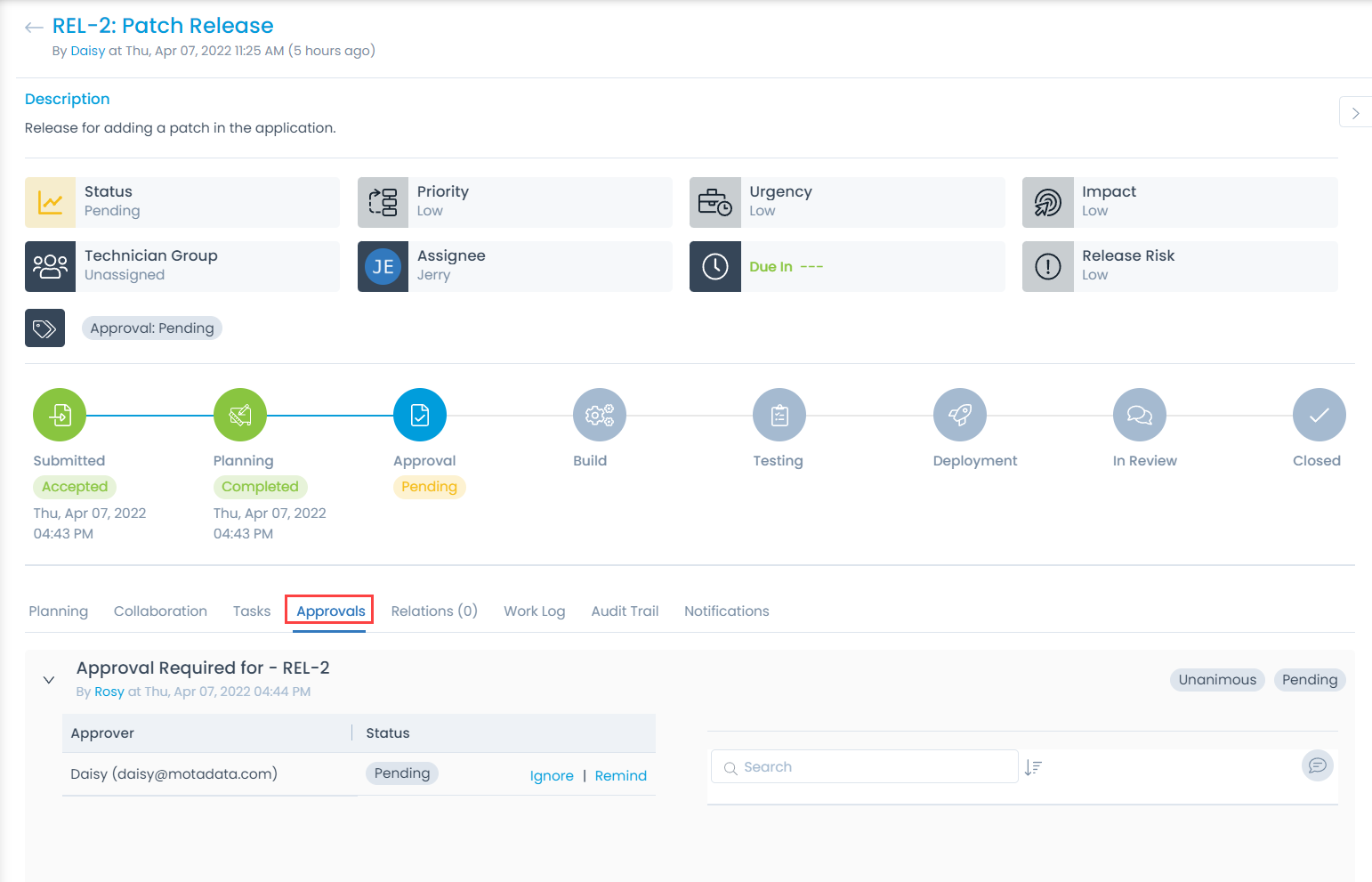Open the Audit Trail tab
The image size is (1372, 882).
click(625, 611)
